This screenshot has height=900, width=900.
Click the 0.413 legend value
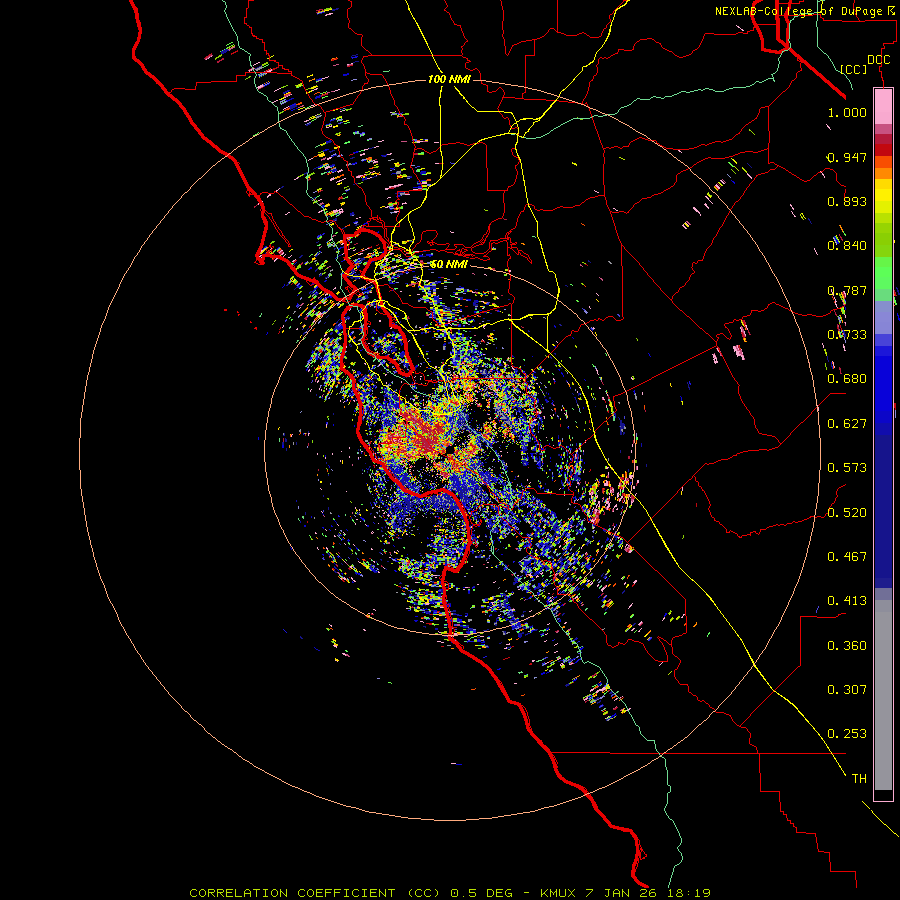[x=847, y=601]
